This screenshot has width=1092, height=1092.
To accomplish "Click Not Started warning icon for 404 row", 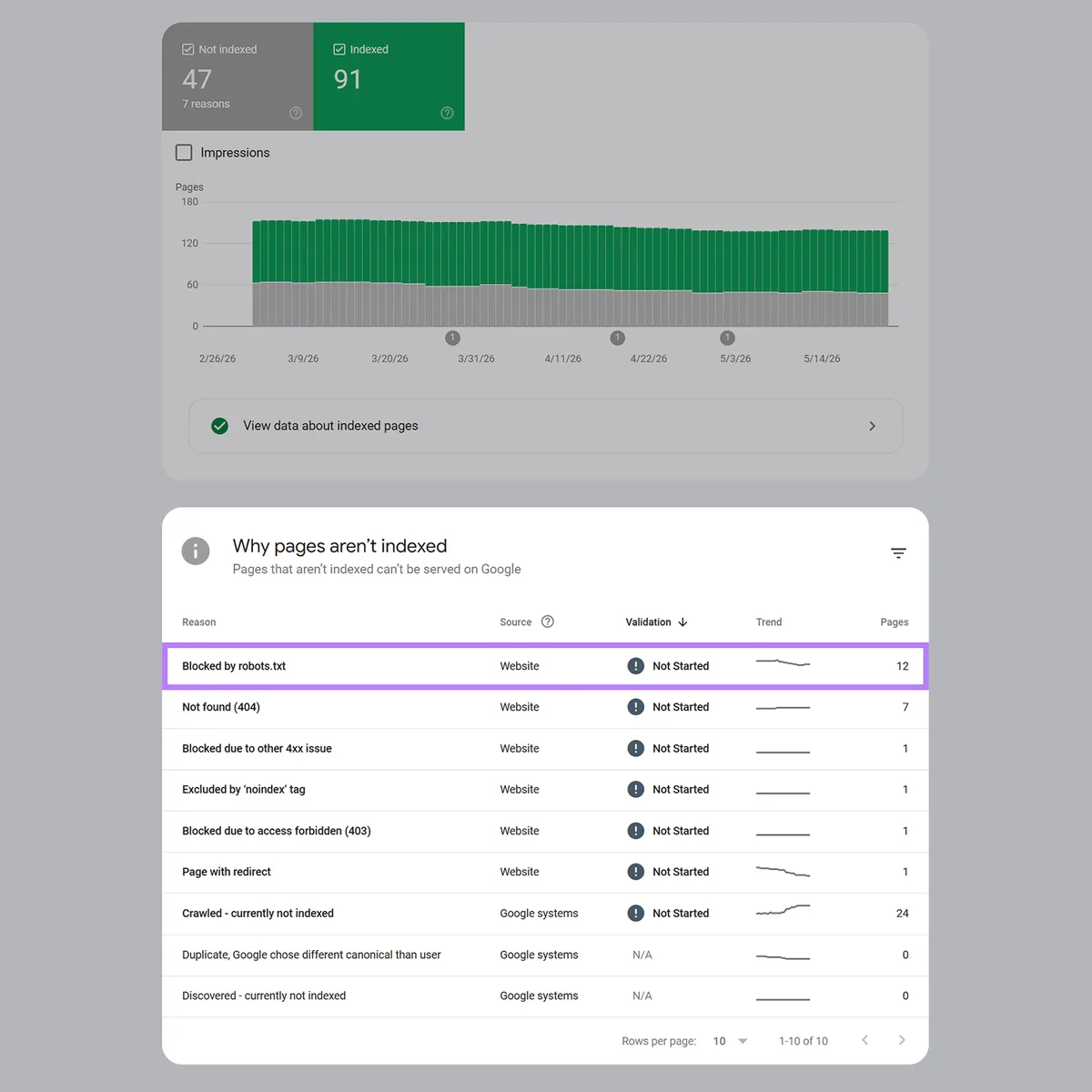I will click(x=636, y=707).
